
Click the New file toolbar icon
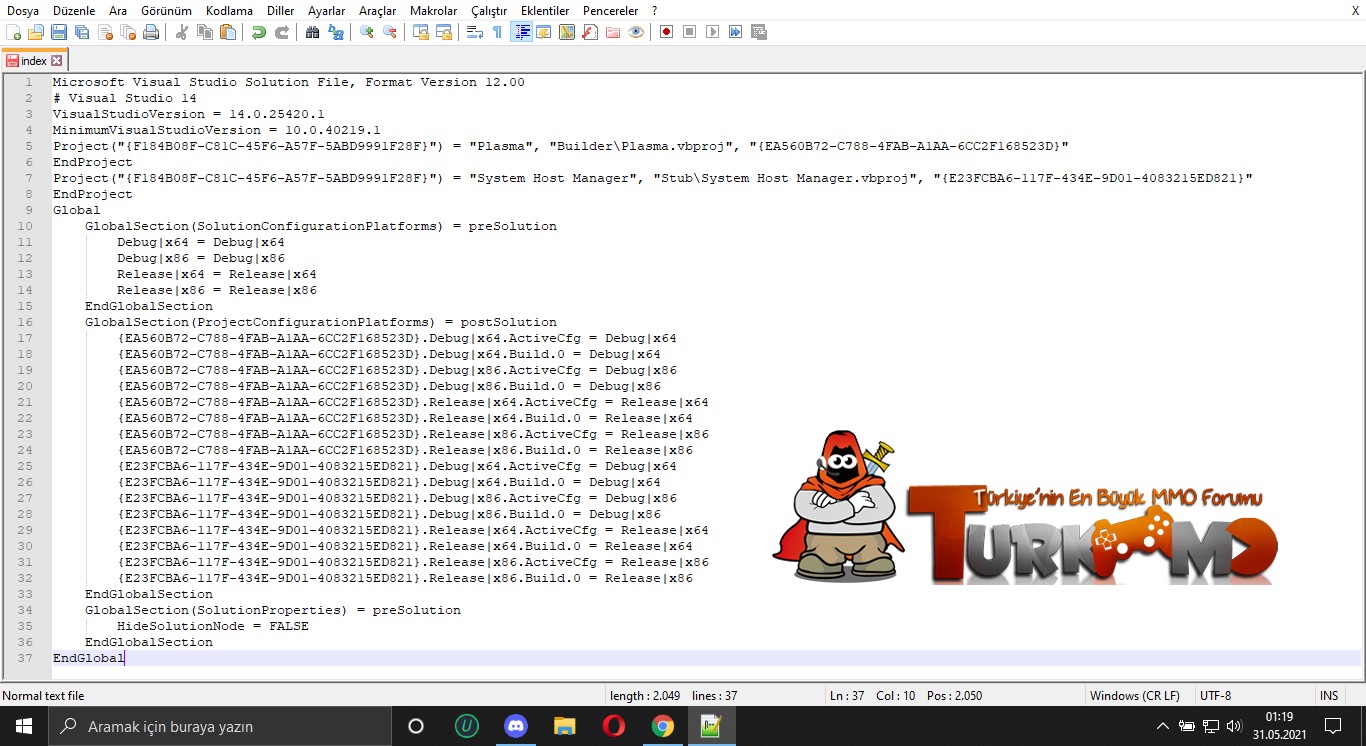[13, 32]
